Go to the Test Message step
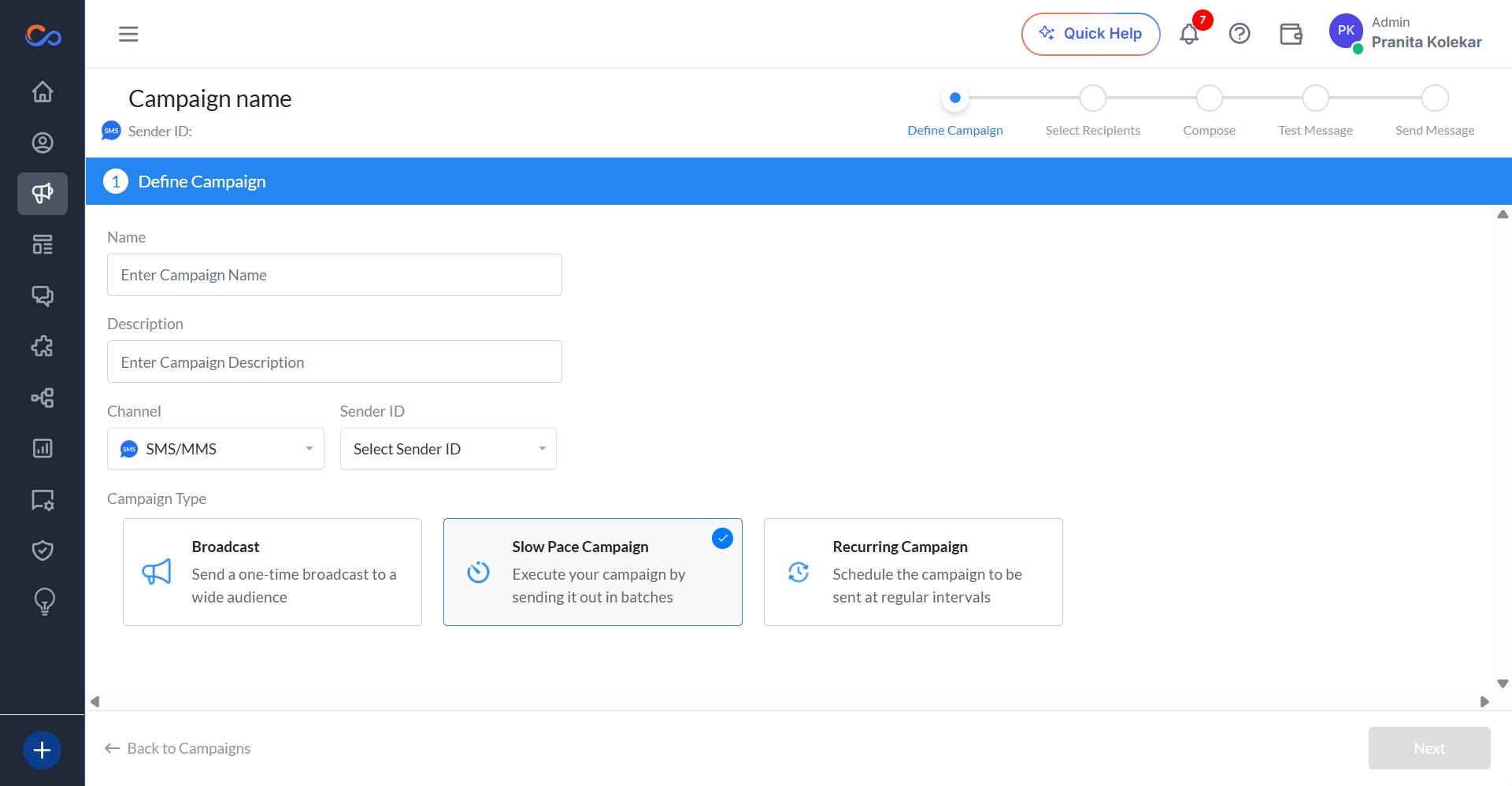 [1316, 98]
